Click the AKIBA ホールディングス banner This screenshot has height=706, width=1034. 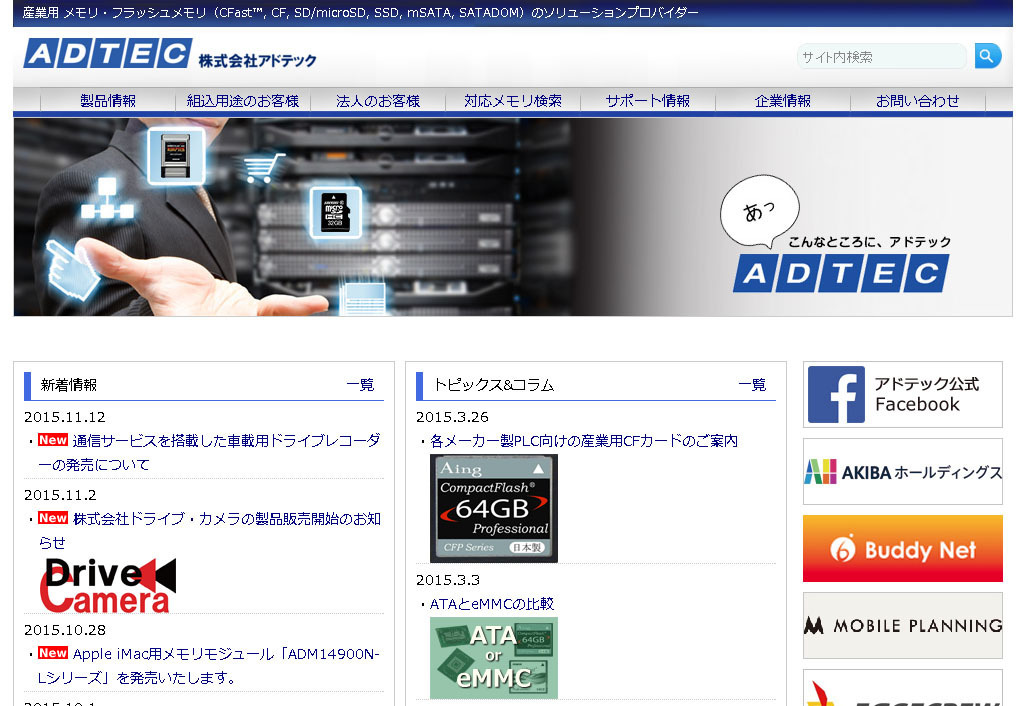click(901, 471)
